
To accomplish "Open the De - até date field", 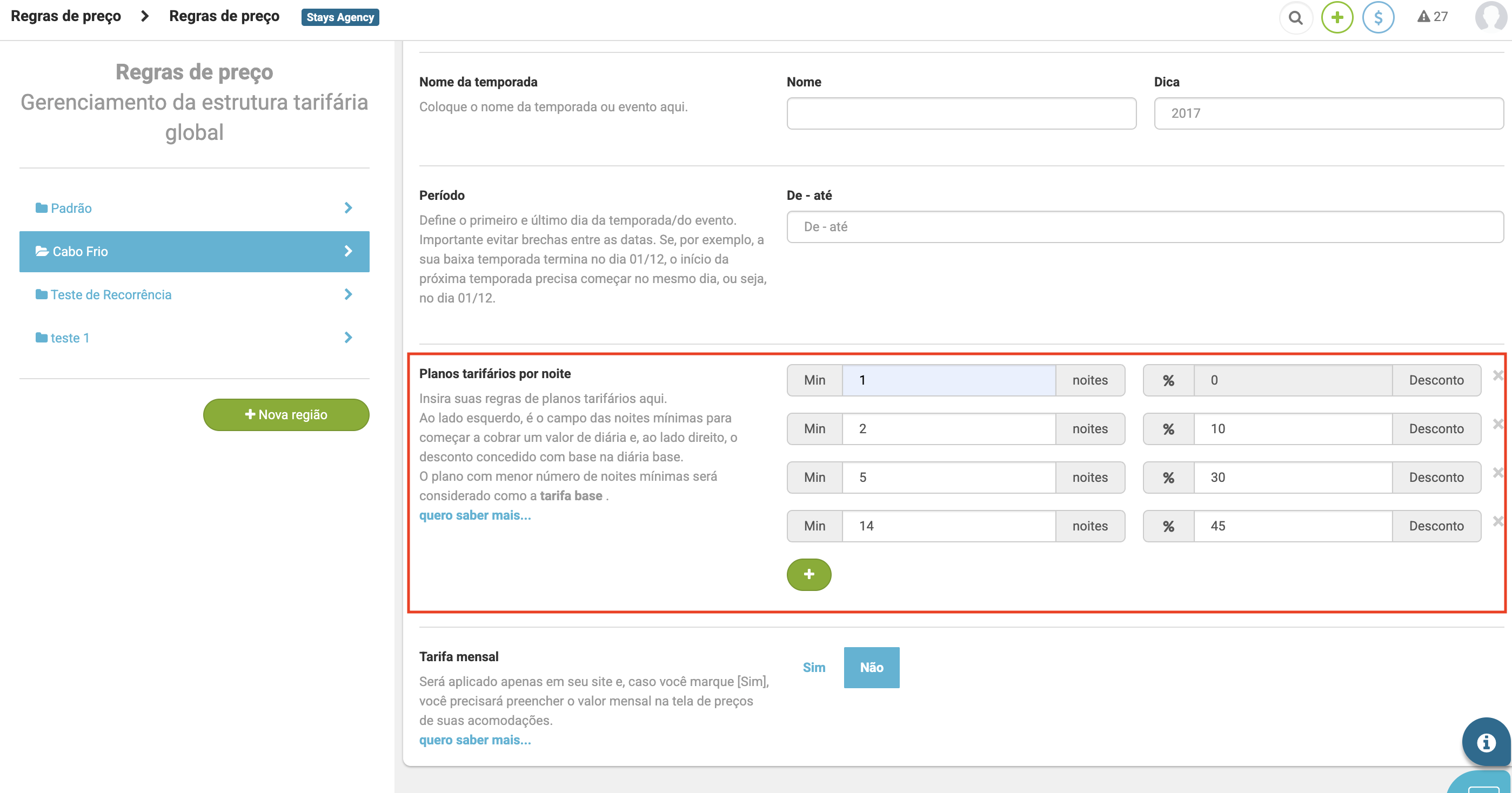I will [1144, 227].
